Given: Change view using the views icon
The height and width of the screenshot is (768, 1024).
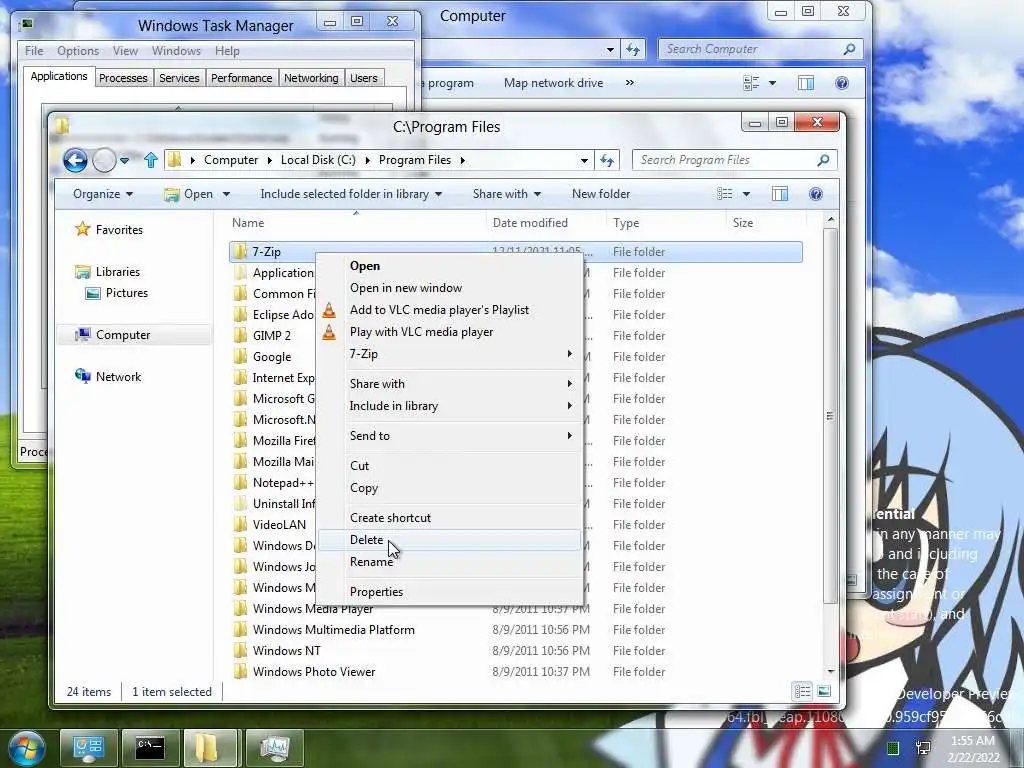Looking at the screenshot, I should (724, 194).
